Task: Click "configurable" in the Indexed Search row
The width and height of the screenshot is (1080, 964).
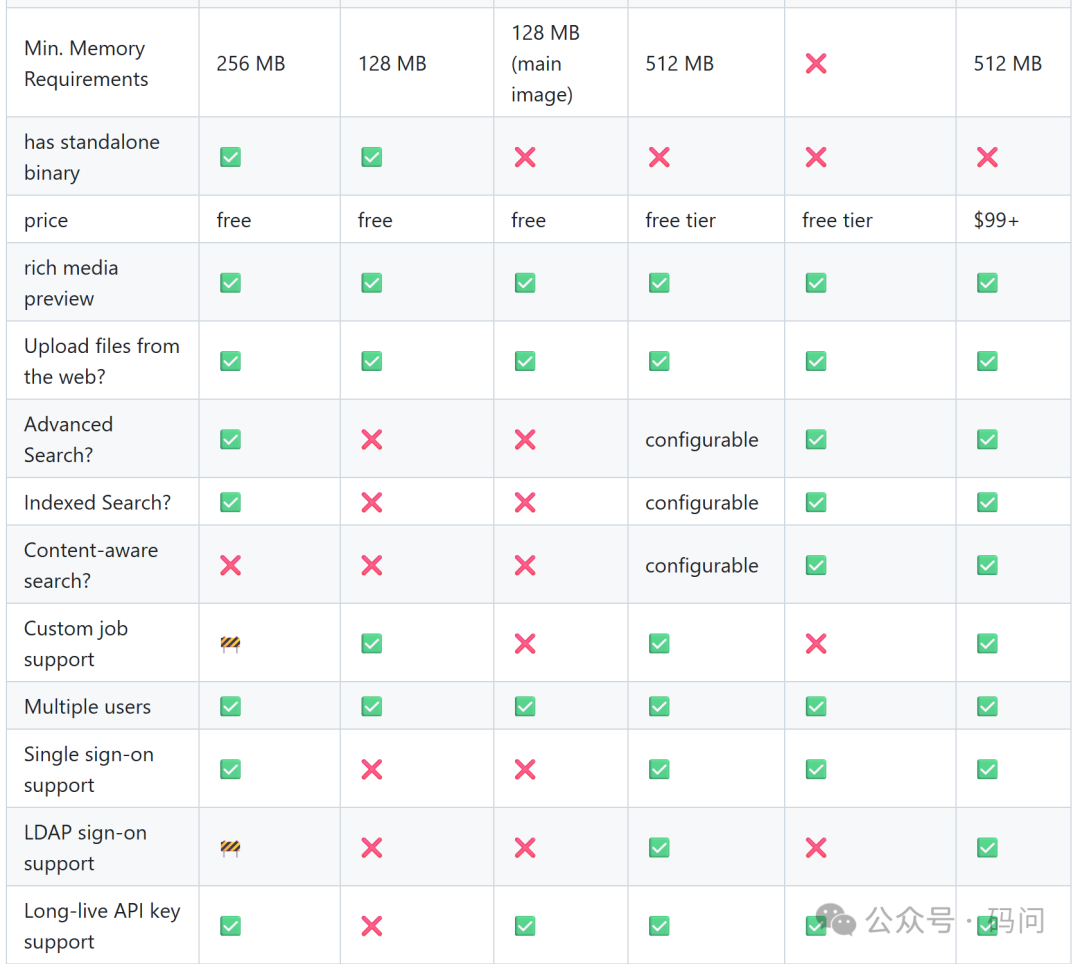Action: (701, 503)
